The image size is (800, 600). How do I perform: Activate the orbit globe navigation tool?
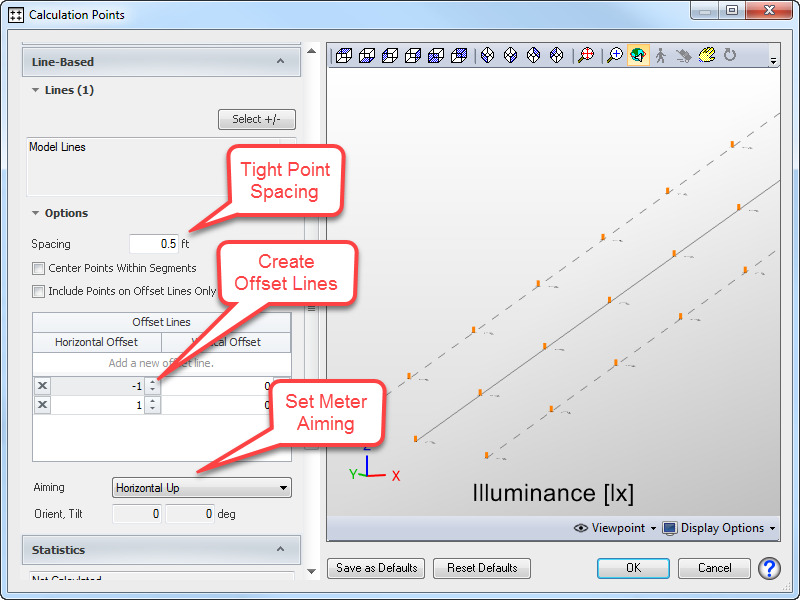[638, 55]
